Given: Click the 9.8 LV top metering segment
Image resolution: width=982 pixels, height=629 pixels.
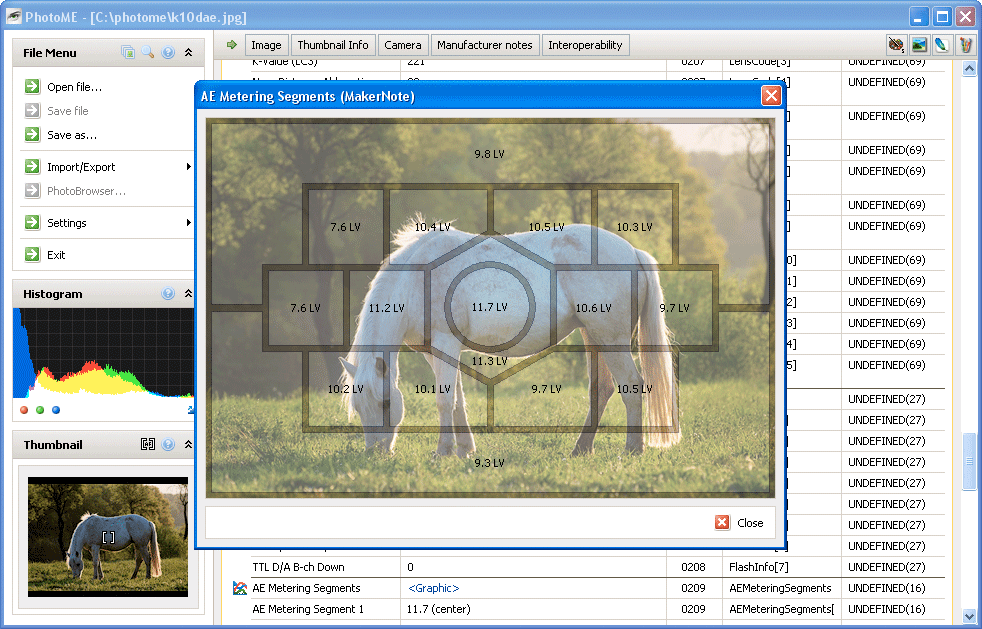Looking at the screenshot, I should coord(489,154).
